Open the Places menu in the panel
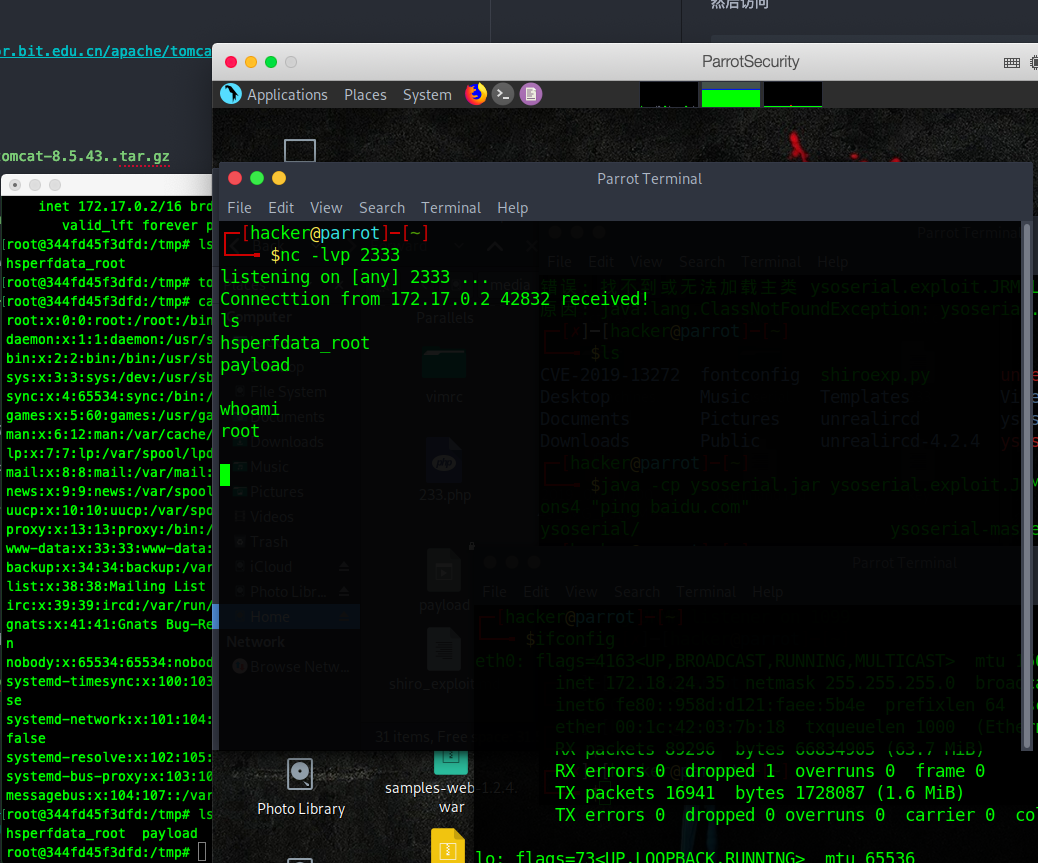The height and width of the screenshot is (863, 1038). (x=365, y=95)
